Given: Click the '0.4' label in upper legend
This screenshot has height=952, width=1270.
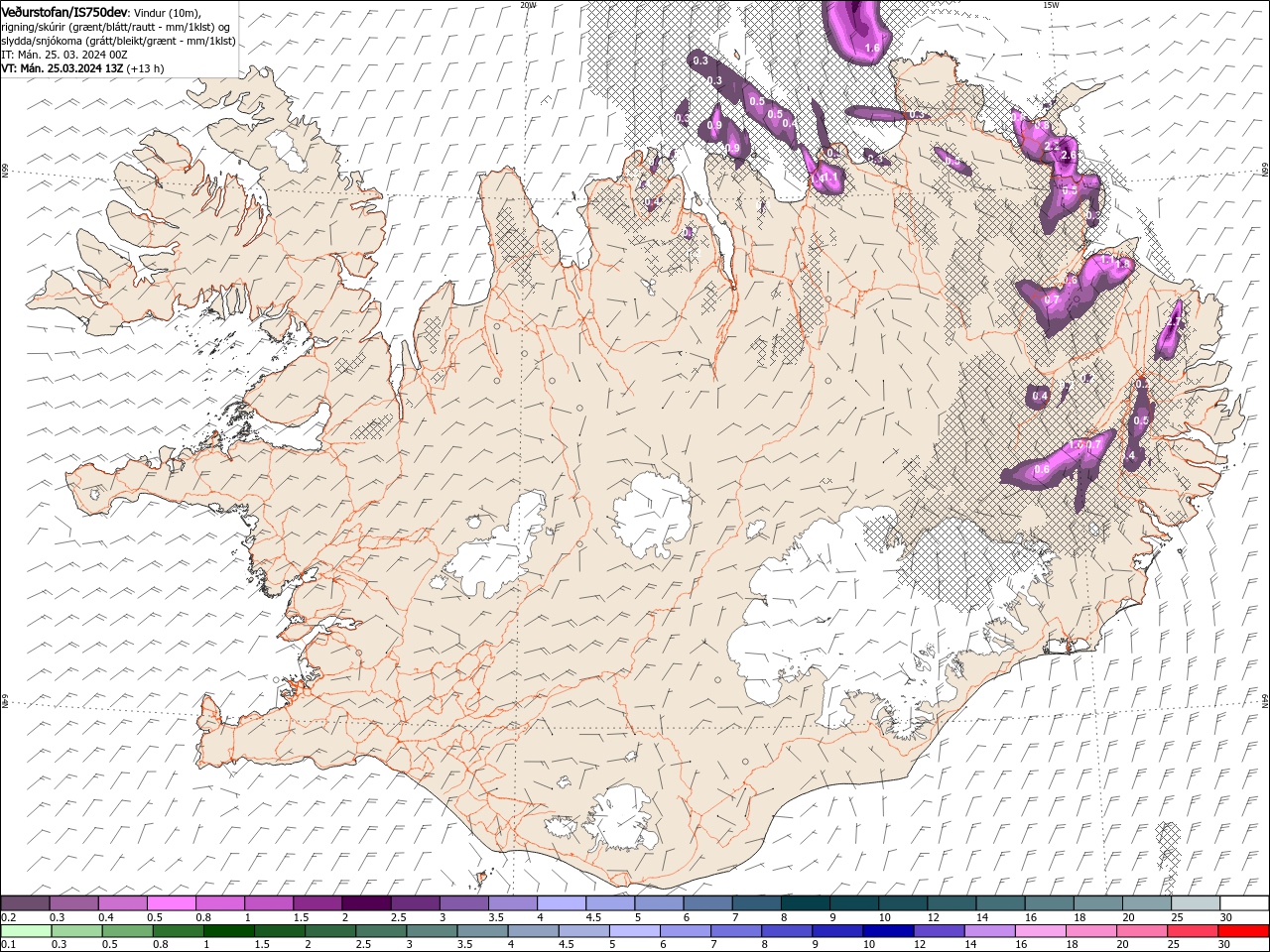Looking at the screenshot, I should click(x=106, y=917).
